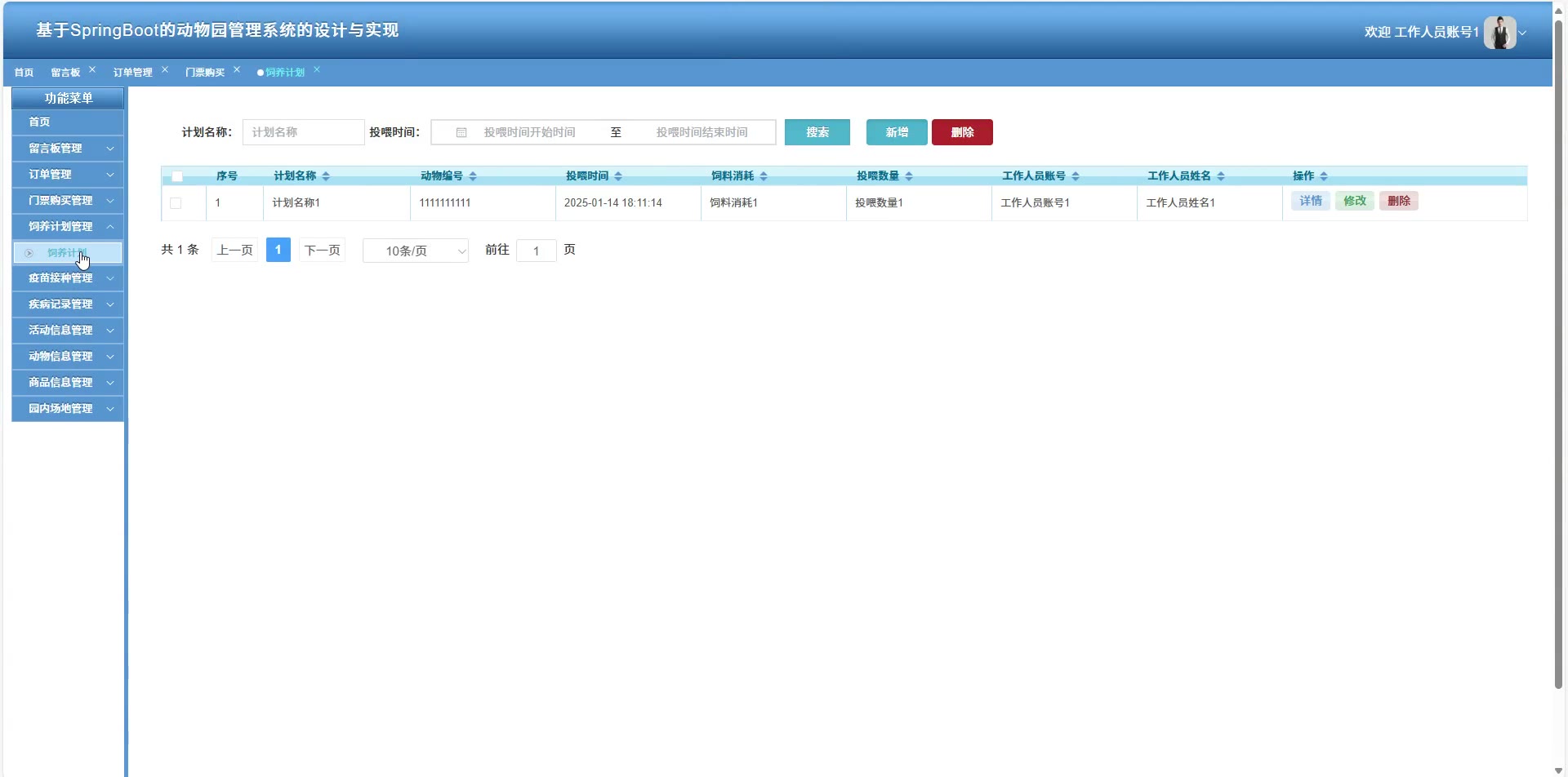Sort by 工作人员账号 column
The width and height of the screenshot is (1568, 777).
pyautogui.click(x=1076, y=176)
